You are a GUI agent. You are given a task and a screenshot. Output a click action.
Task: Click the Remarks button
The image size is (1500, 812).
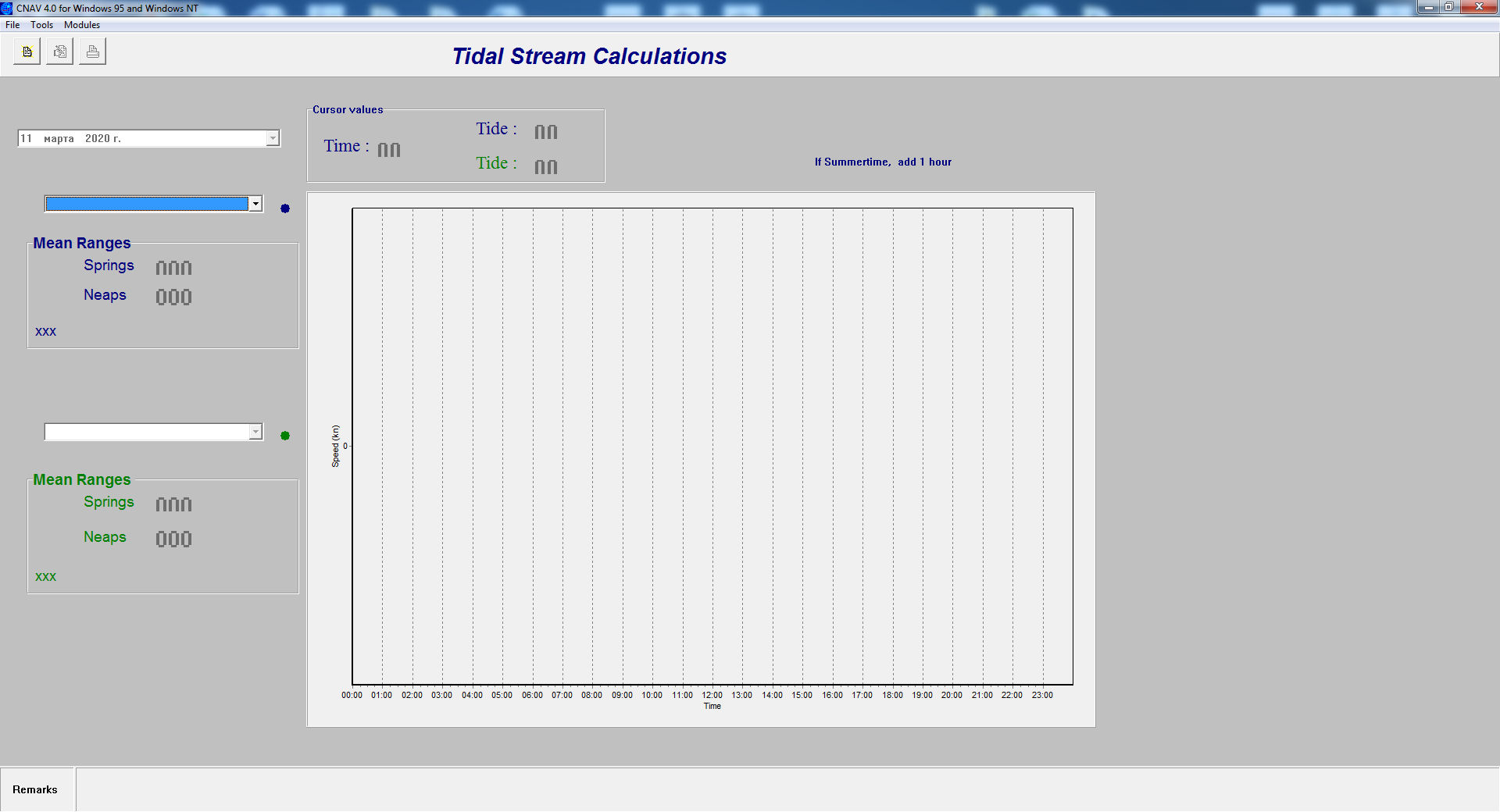point(36,789)
